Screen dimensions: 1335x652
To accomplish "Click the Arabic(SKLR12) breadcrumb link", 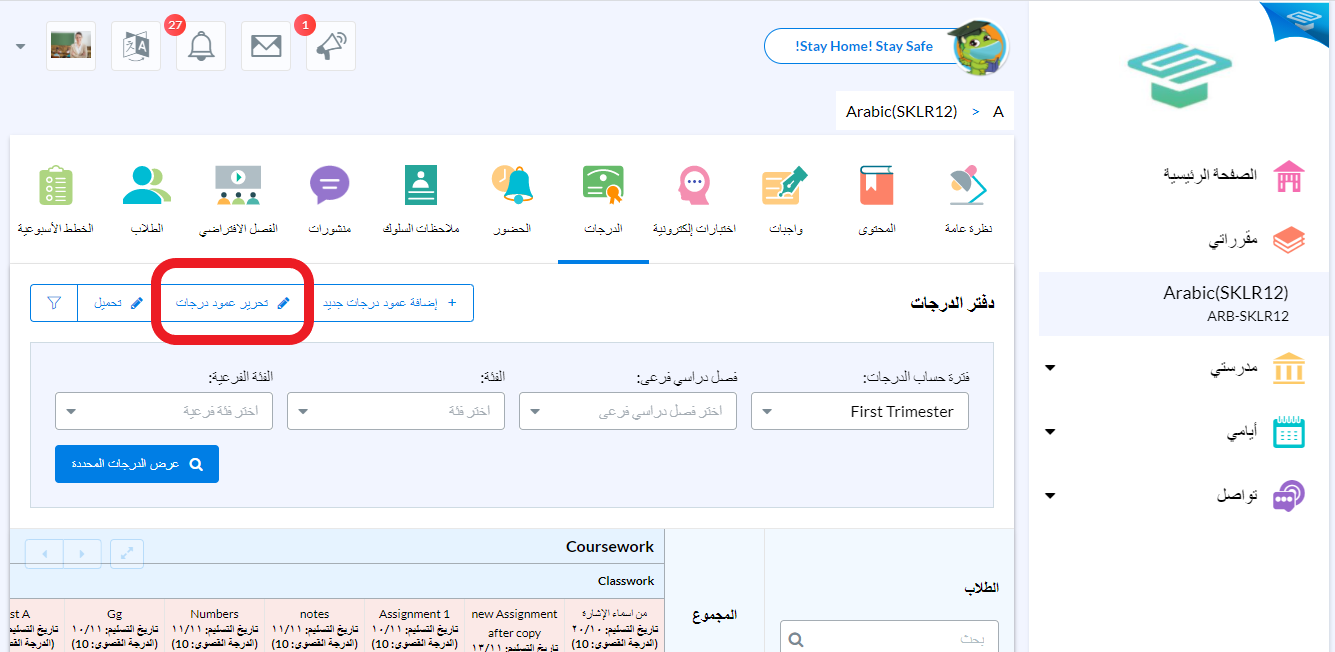I will click(901, 111).
